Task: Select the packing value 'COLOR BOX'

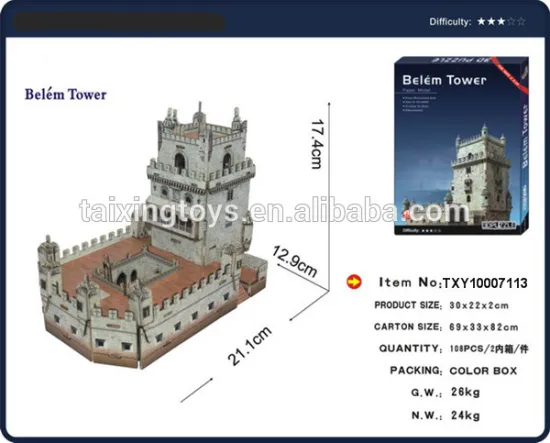Action: (483, 371)
